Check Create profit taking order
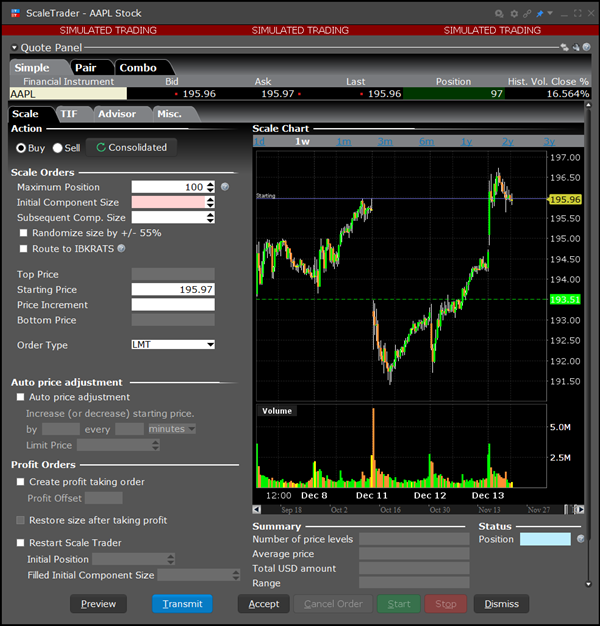Screen dimensions: 600x626 coord(20,482)
